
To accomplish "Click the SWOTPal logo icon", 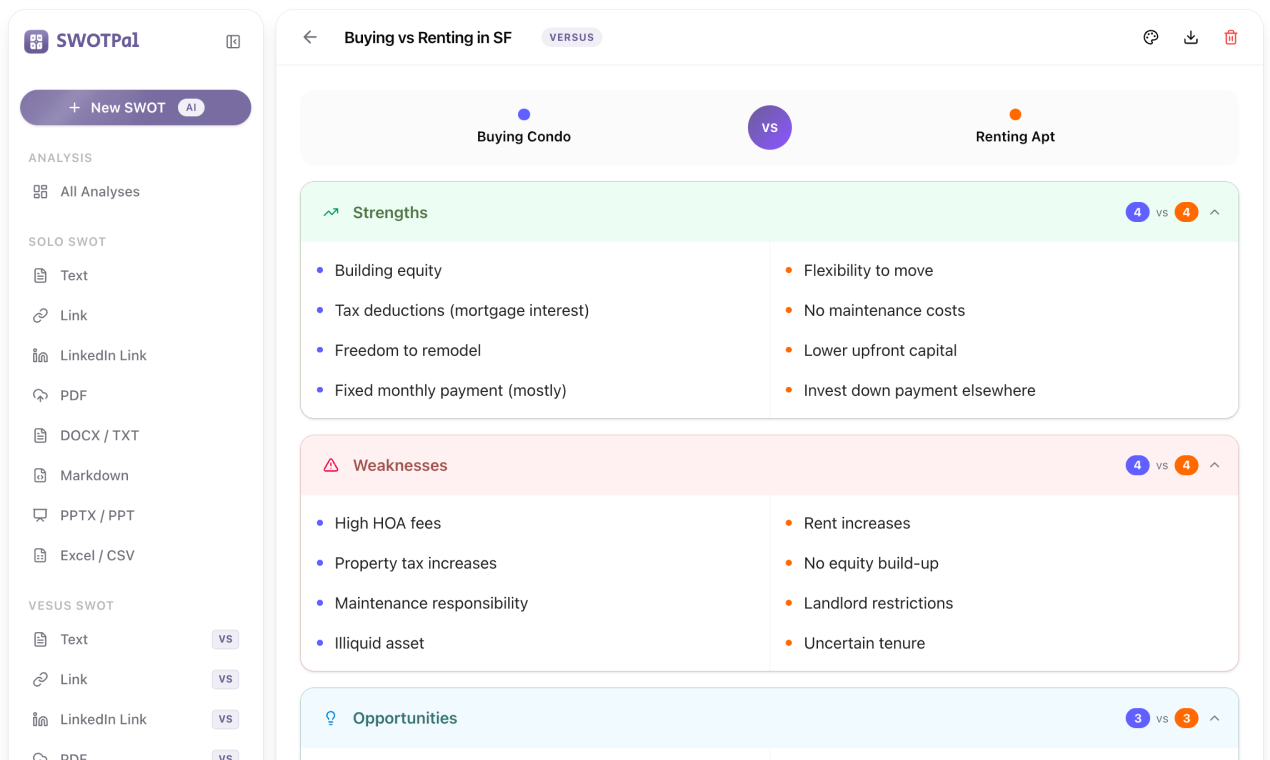I will [x=35, y=40].
